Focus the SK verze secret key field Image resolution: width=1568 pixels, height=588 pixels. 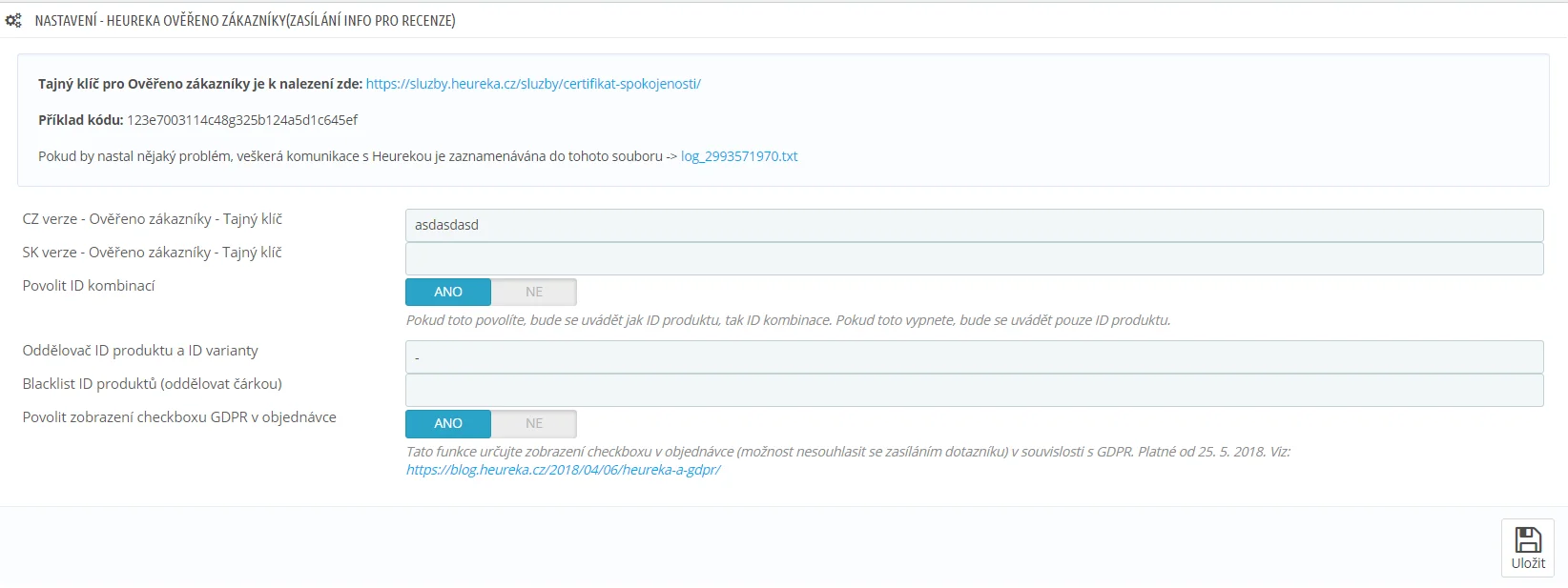coord(974,259)
